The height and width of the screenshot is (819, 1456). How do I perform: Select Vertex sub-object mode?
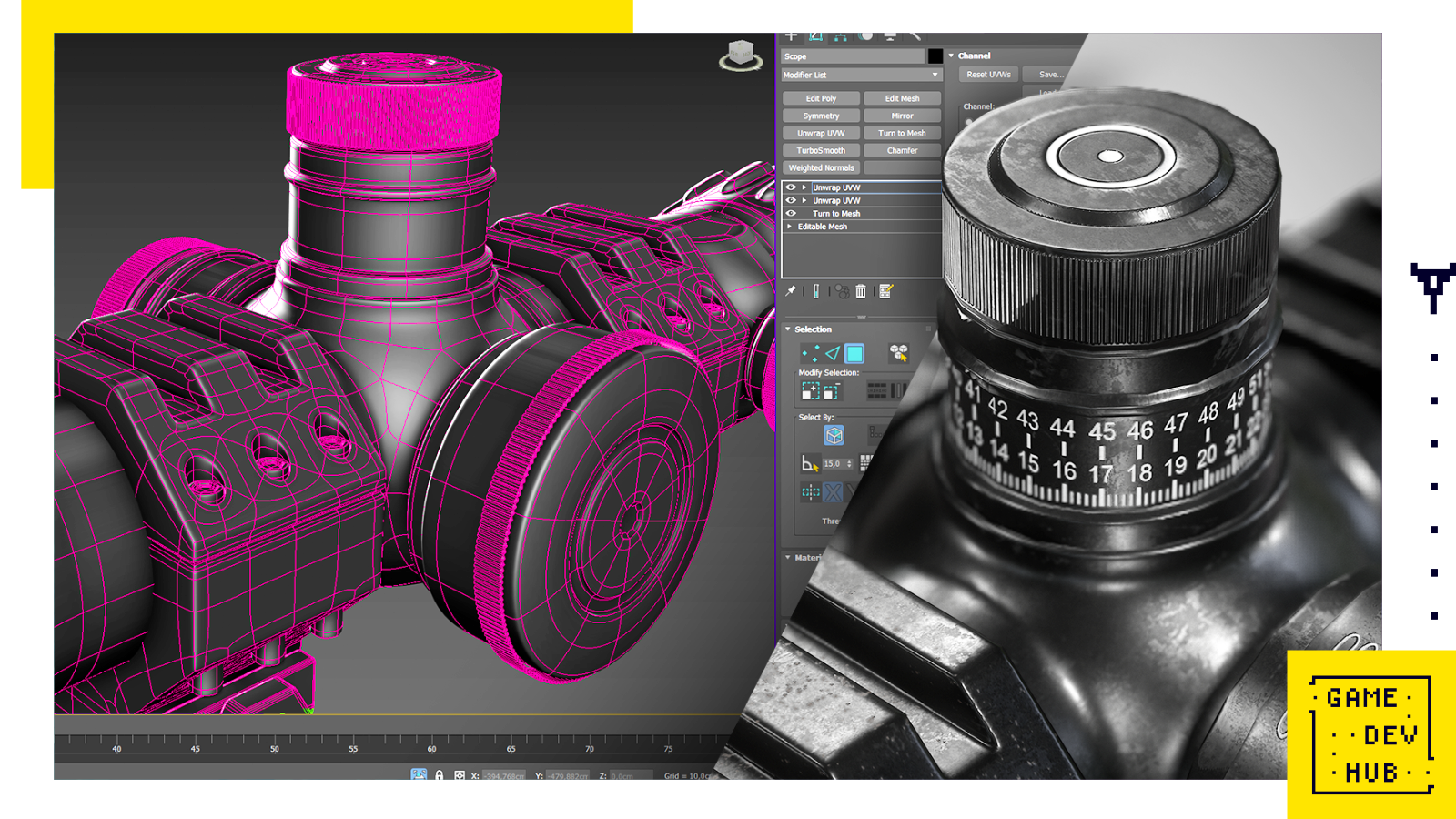810,354
